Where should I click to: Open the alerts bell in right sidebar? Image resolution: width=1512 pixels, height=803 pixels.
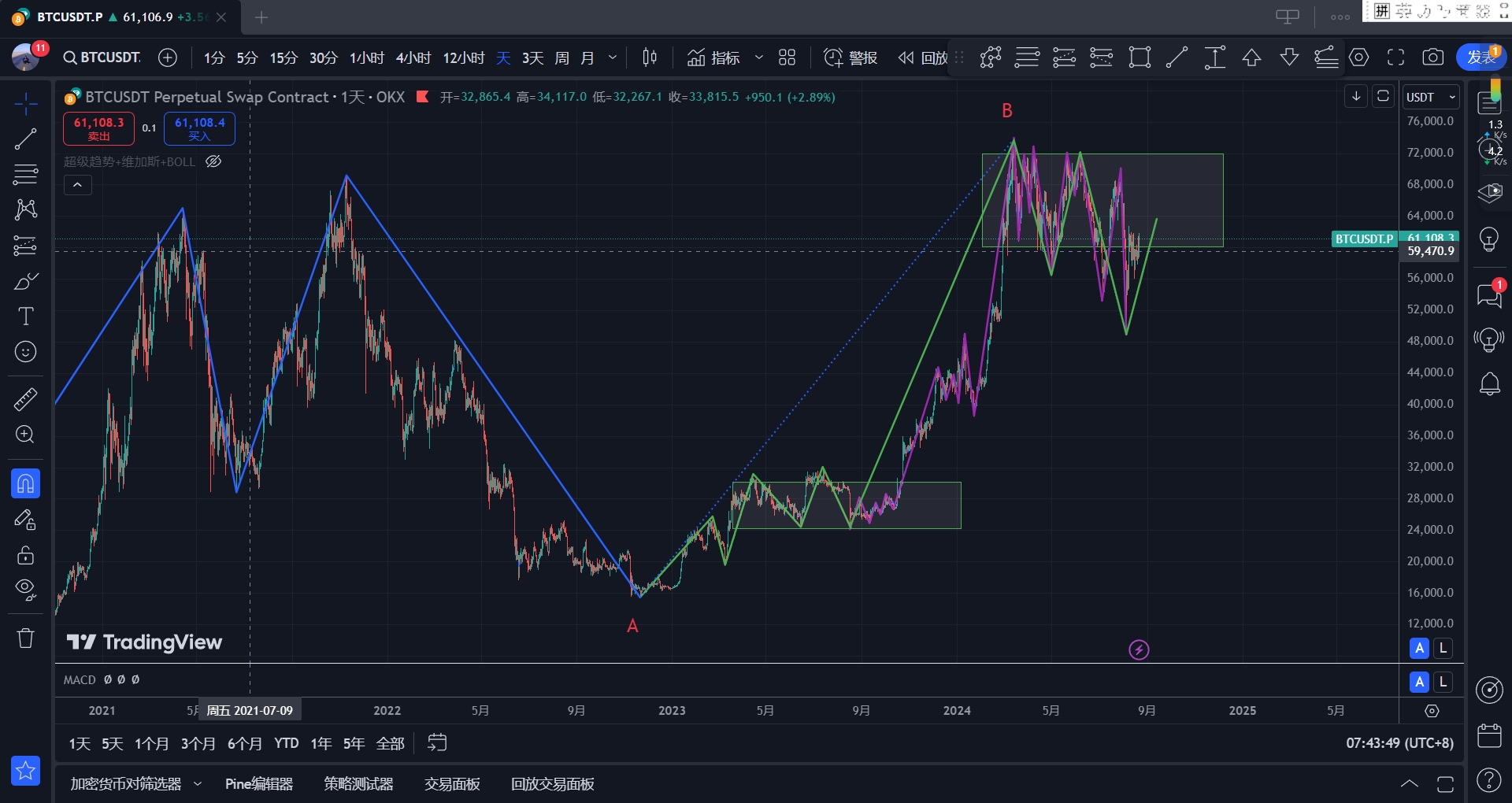[x=1489, y=384]
